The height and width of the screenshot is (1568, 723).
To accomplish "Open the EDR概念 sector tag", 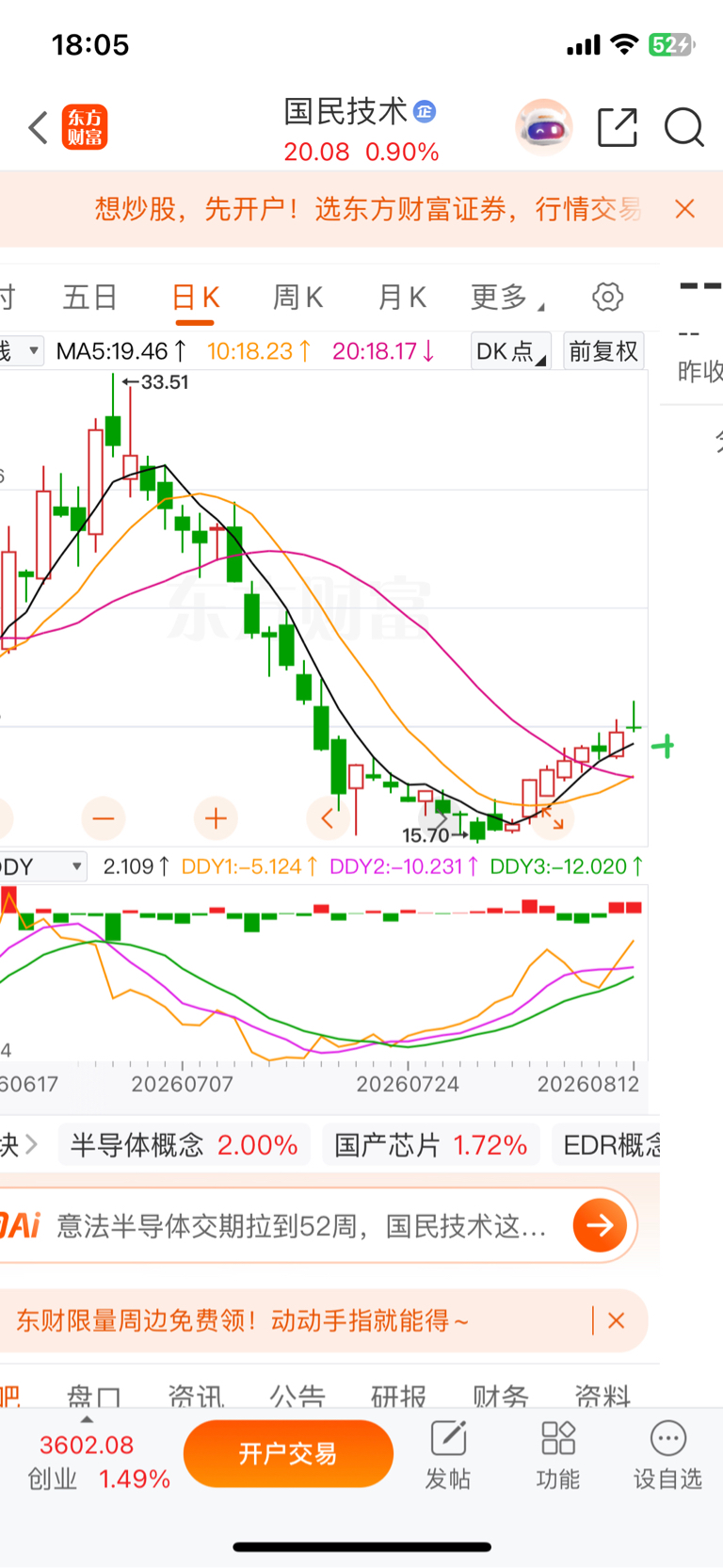I will (608, 1145).
